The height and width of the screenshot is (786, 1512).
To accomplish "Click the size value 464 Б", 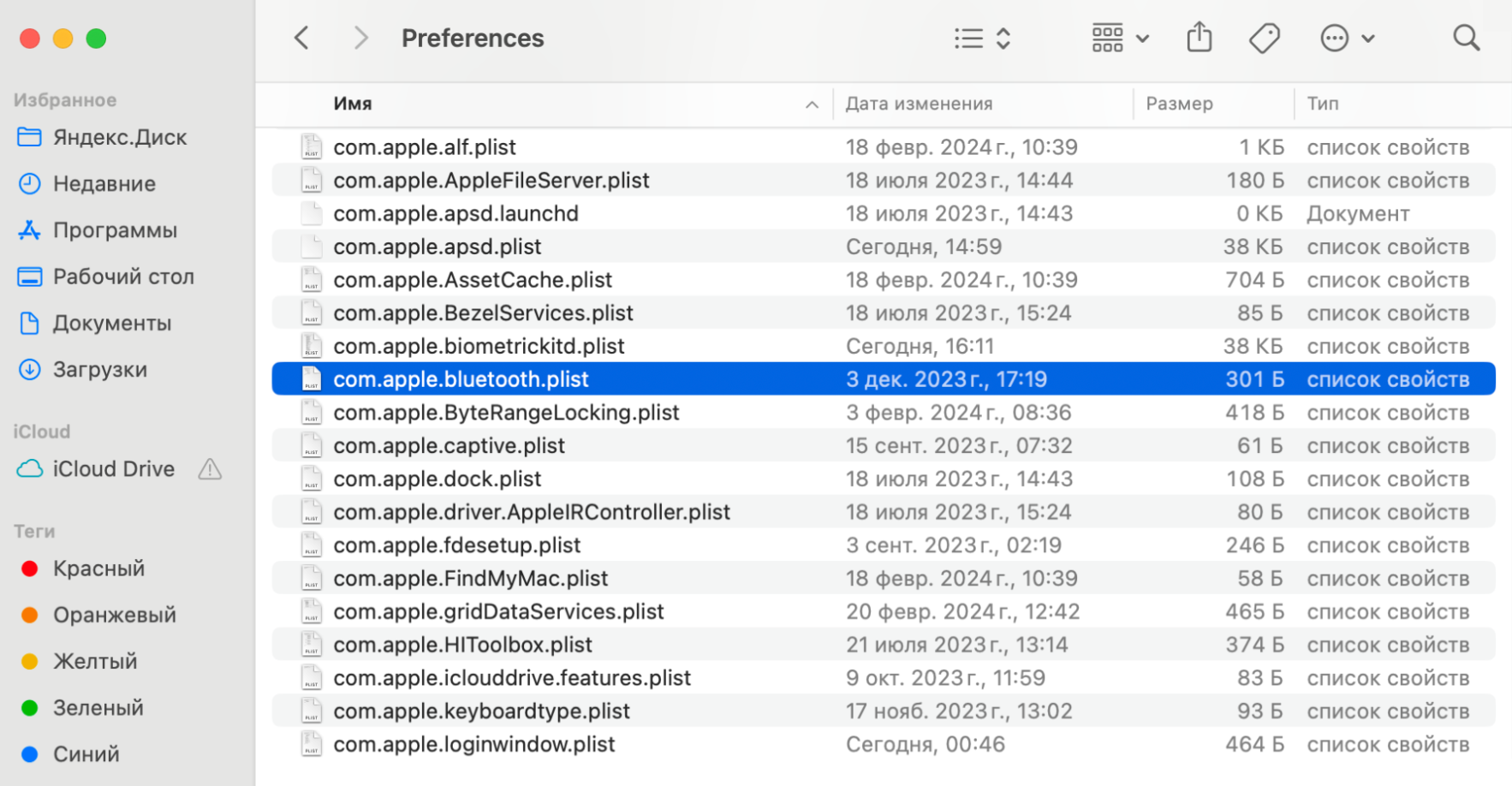I will pyautogui.click(x=1253, y=744).
